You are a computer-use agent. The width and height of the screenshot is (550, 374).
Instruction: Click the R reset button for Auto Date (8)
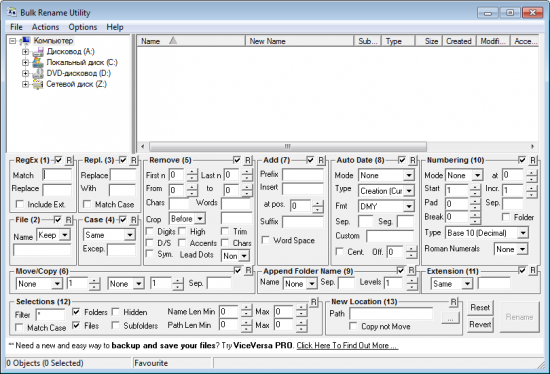[412, 160]
